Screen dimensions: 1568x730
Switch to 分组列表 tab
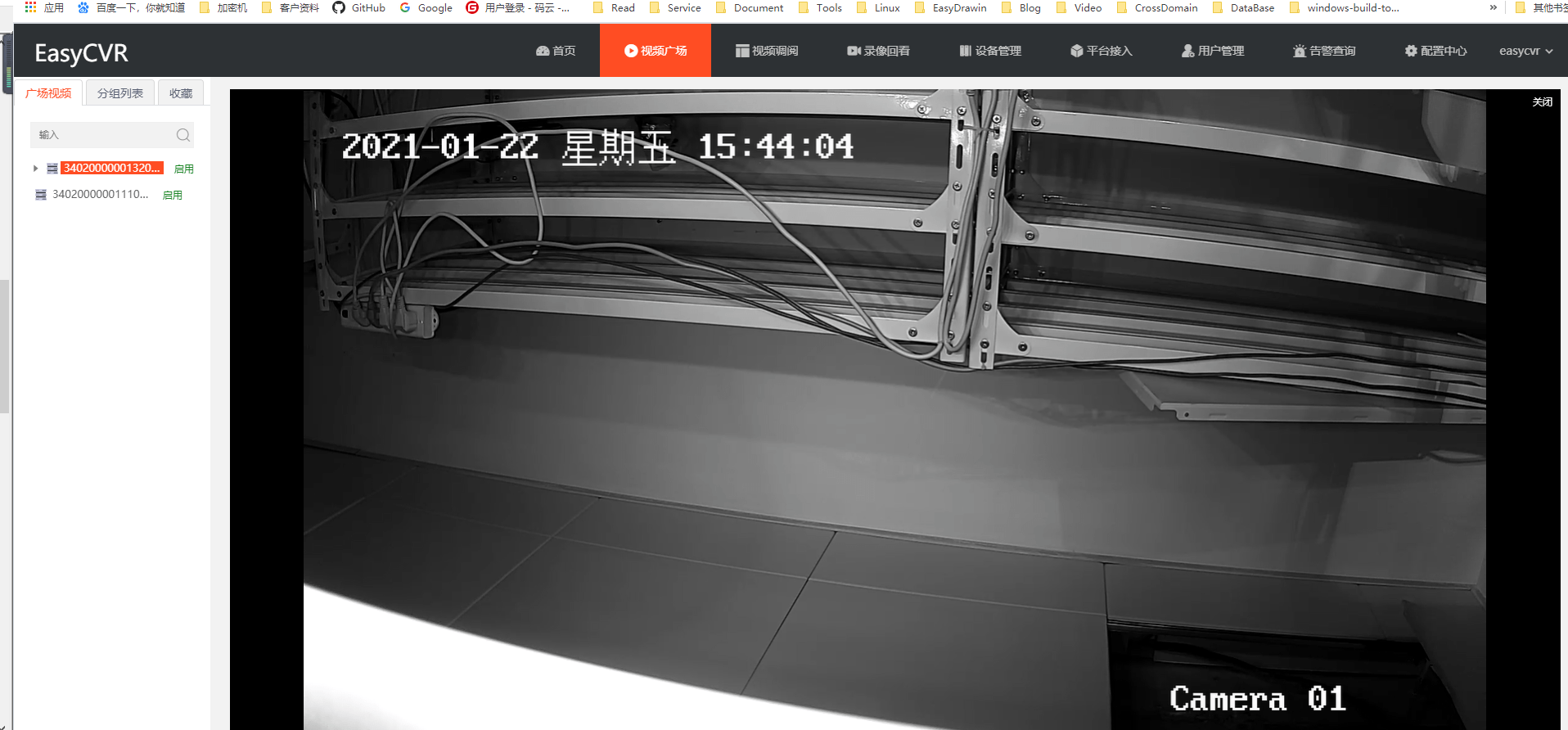tap(120, 93)
